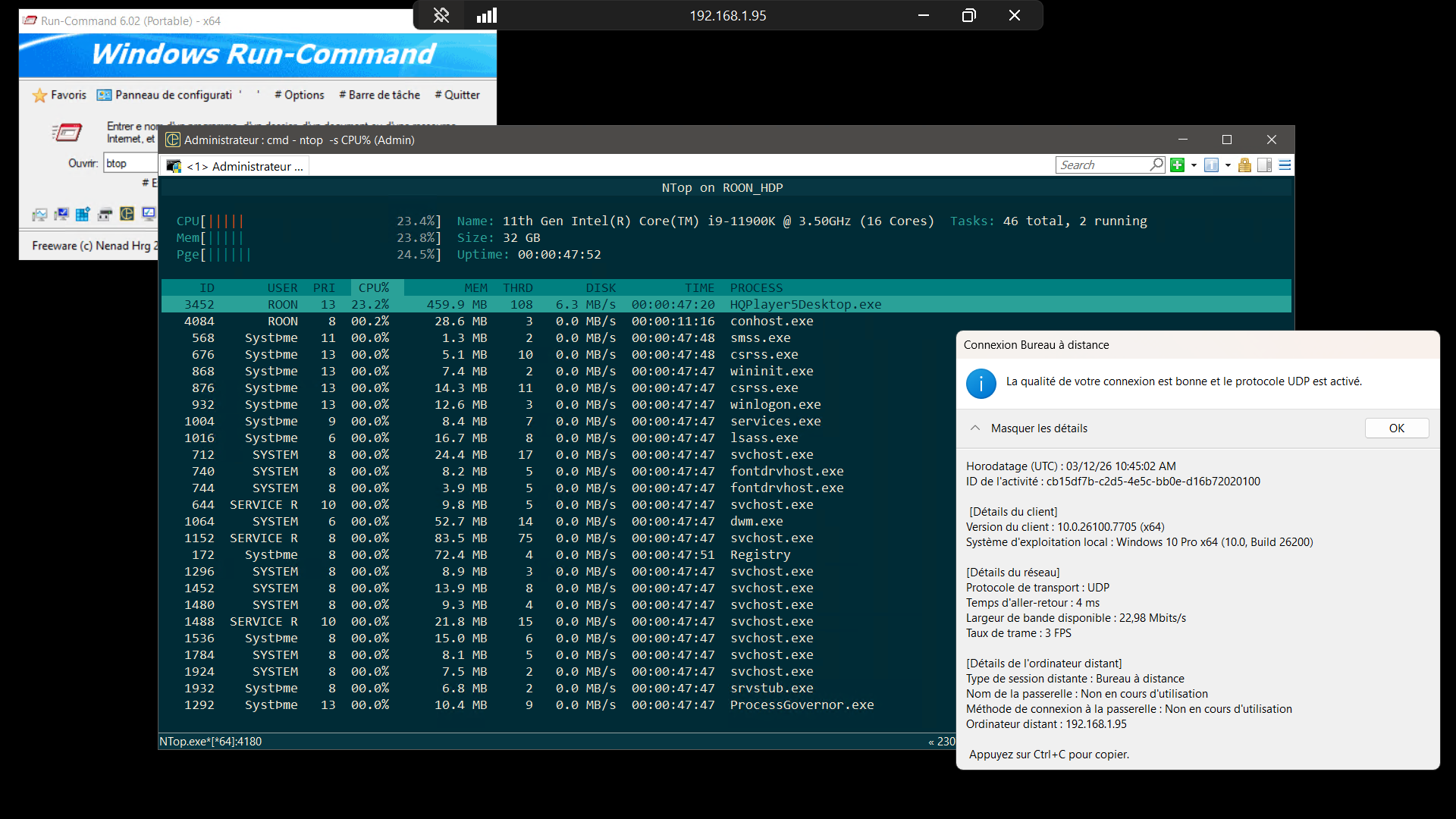Image resolution: width=1456 pixels, height=819 pixels.
Task: Open the Favoris menu
Action: coord(60,95)
